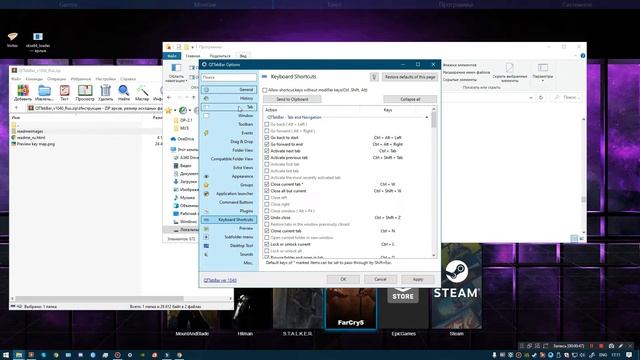The height and width of the screenshot is (360, 640).
Task: Open the STALKER game tile on desktop
Action: [x=298, y=308]
